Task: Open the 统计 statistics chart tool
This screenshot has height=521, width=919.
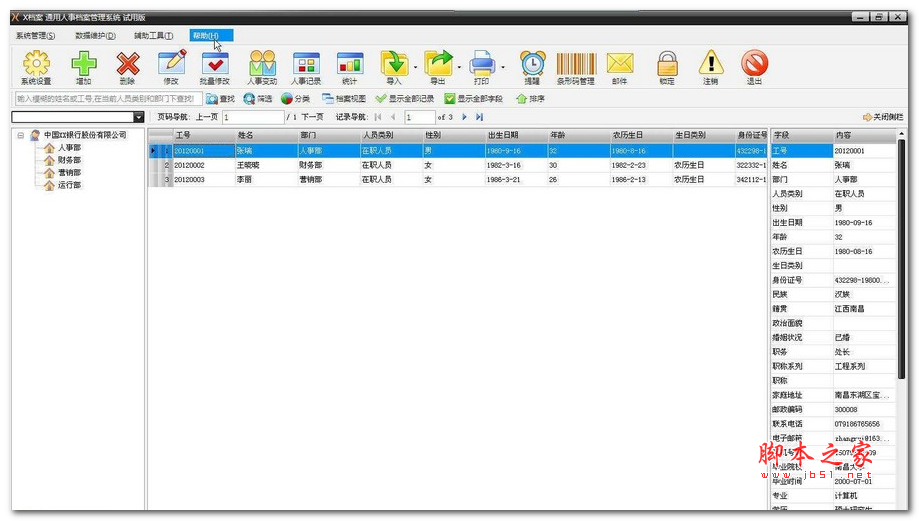Action: pyautogui.click(x=349, y=67)
